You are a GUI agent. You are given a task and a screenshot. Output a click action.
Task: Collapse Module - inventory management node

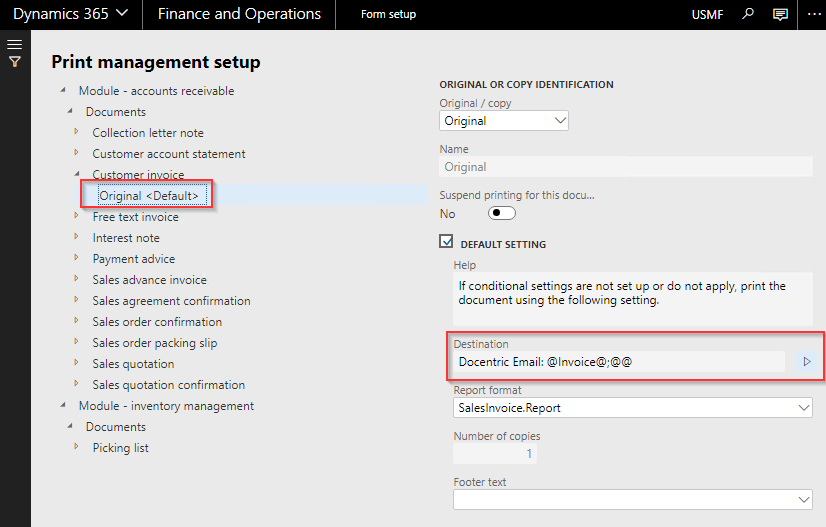click(x=63, y=405)
